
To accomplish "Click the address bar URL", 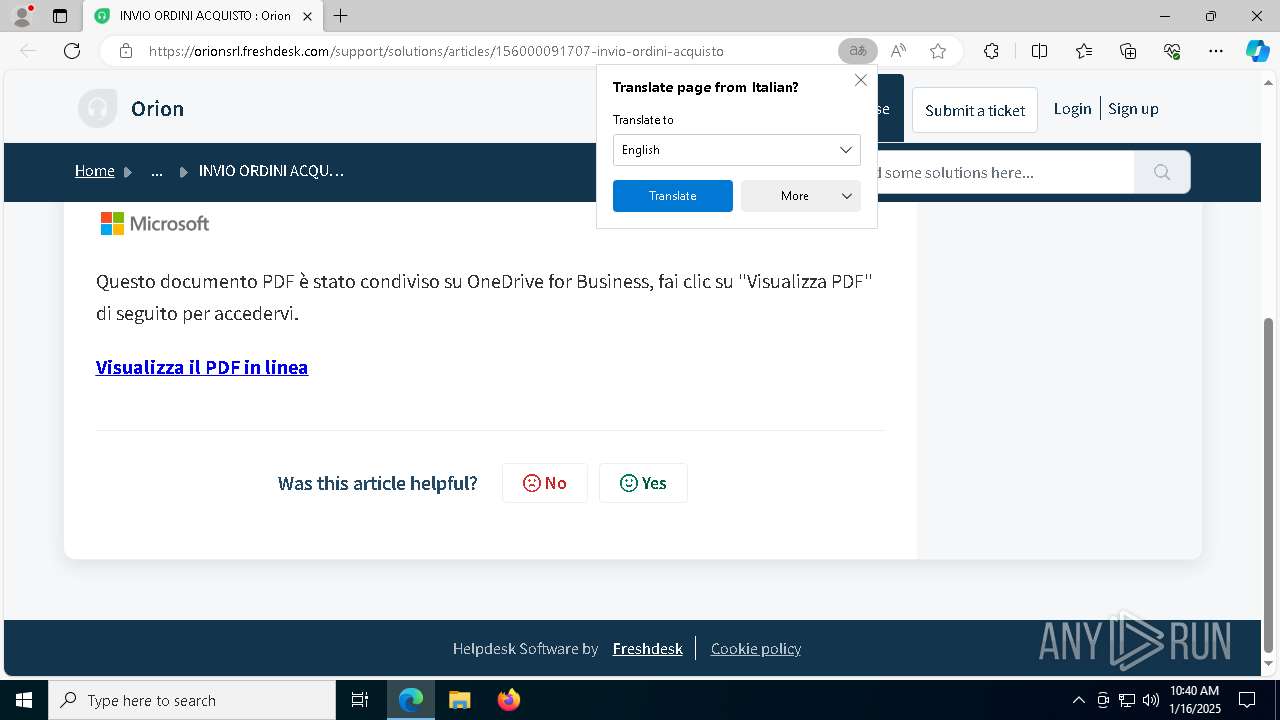I will [436, 51].
